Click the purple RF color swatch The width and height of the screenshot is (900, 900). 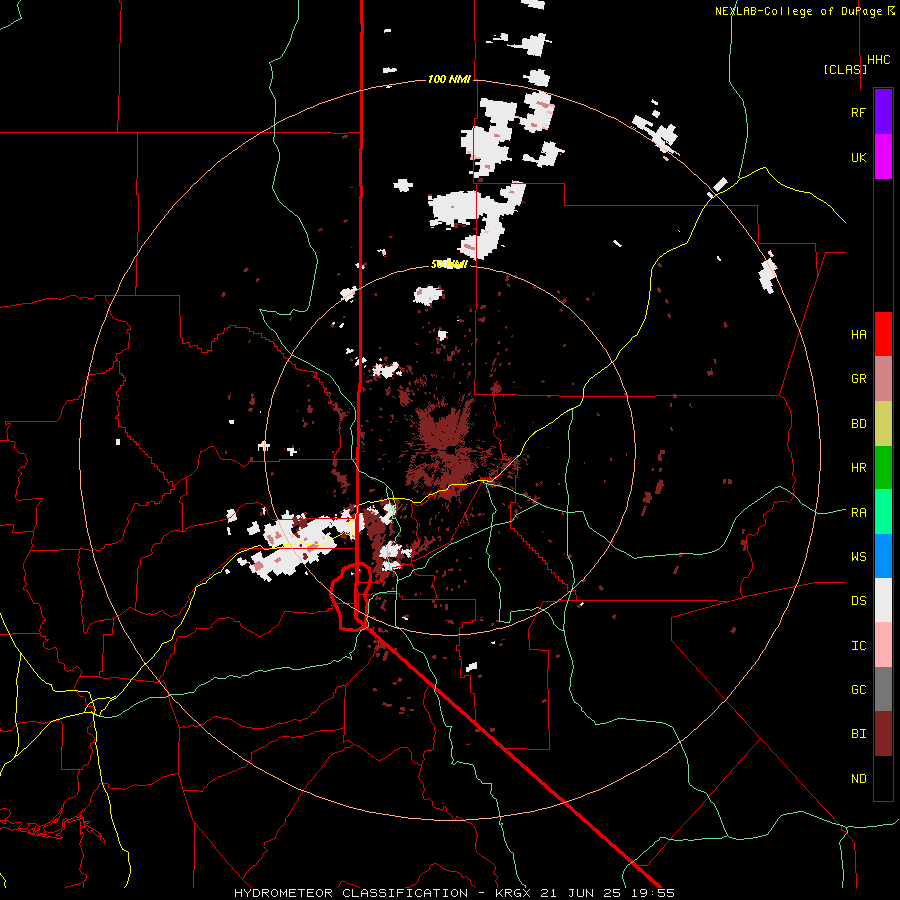pyautogui.click(x=883, y=112)
